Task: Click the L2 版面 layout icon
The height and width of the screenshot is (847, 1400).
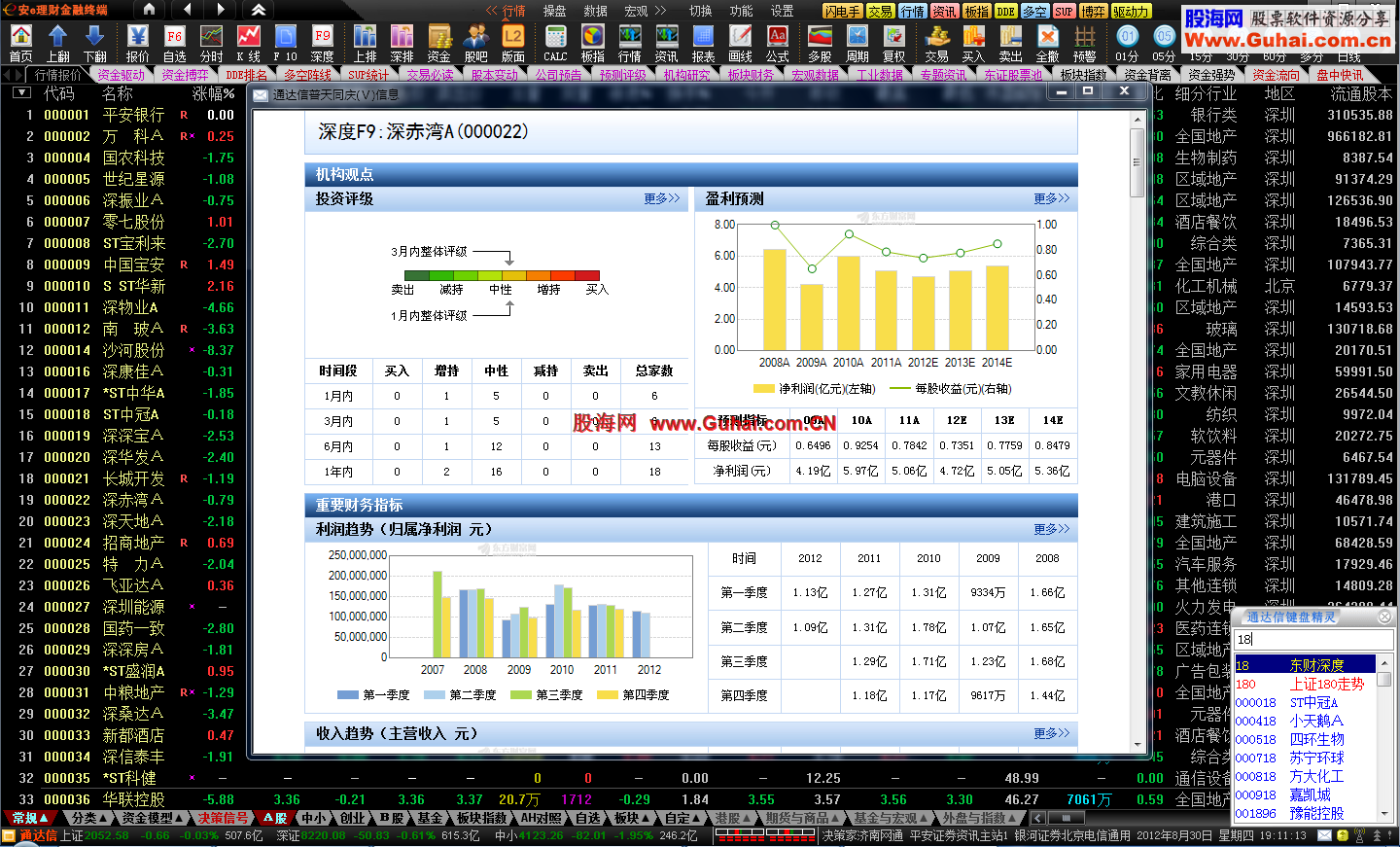Action: [x=512, y=43]
